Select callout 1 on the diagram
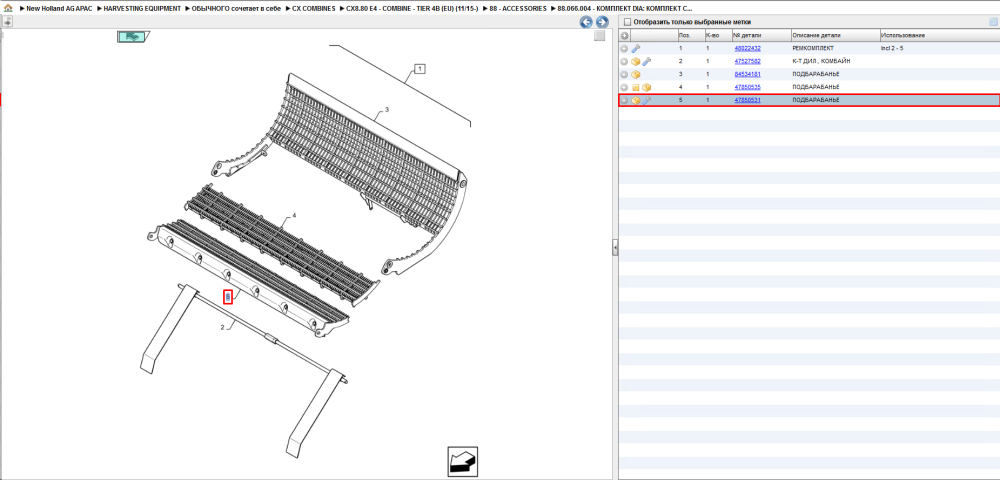Screen dimensions: 1000x480 click(x=420, y=68)
